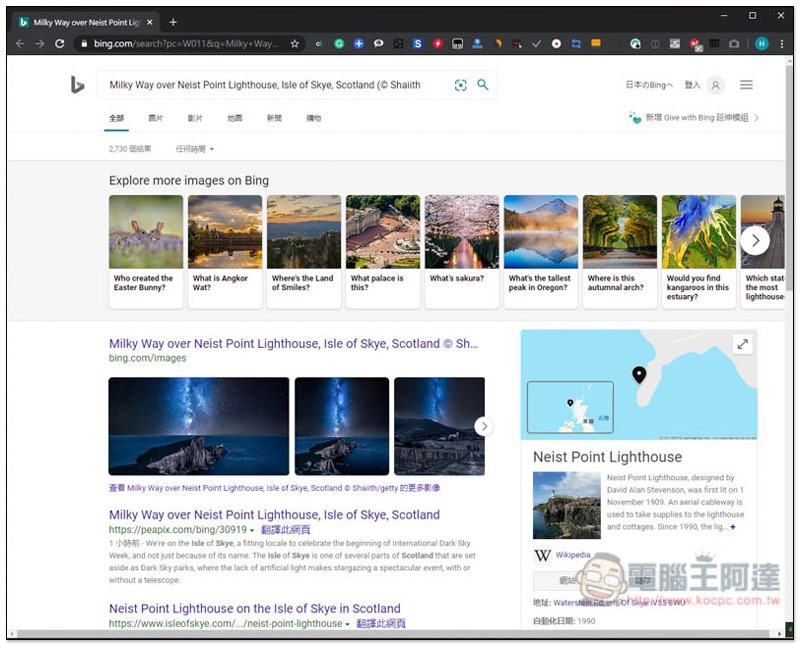
Task: Click the magnifier search icon
Action: pos(483,86)
